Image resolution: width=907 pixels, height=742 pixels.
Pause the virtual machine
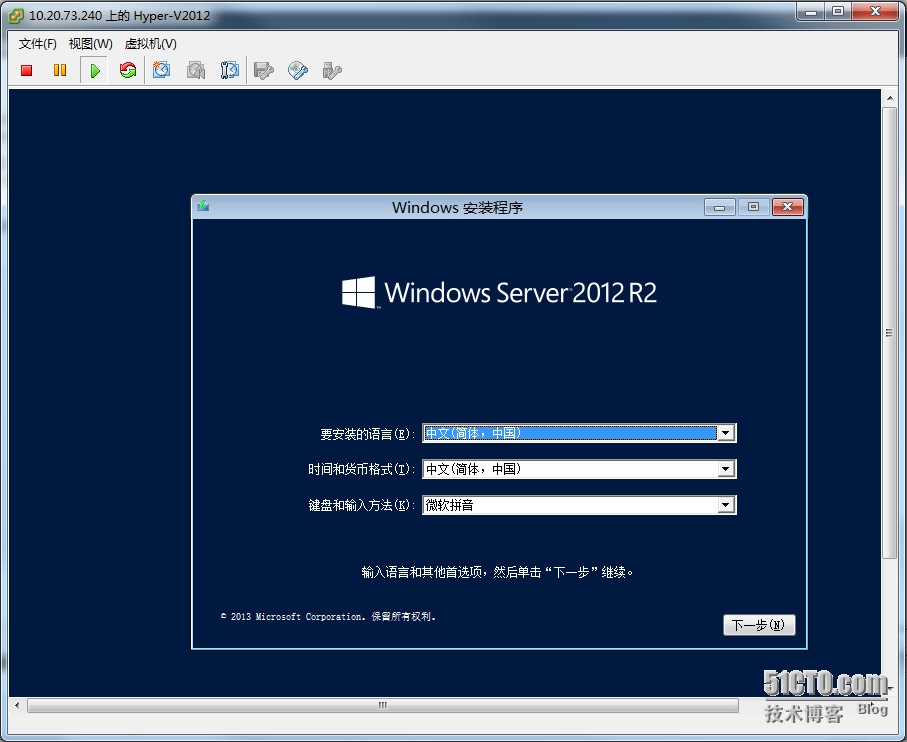click(60, 71)
